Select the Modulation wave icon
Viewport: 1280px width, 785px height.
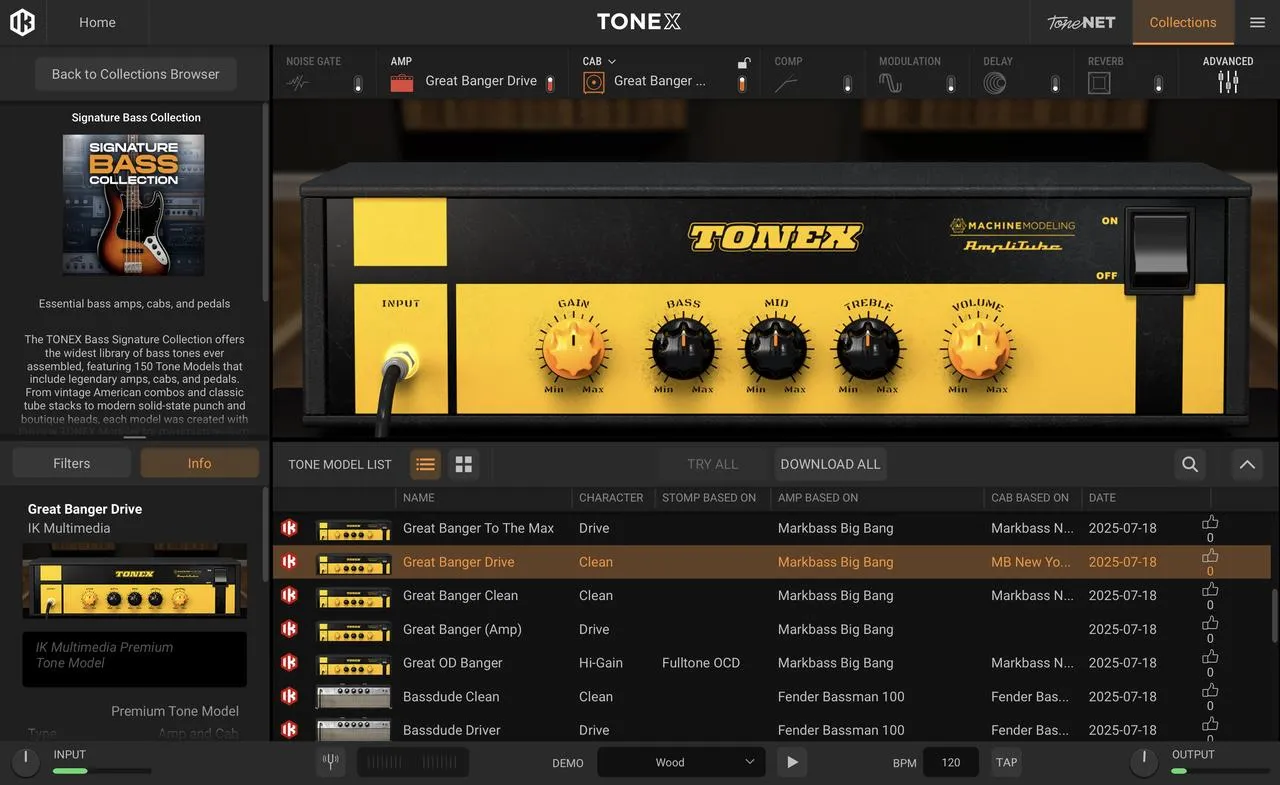click(890, 83)
